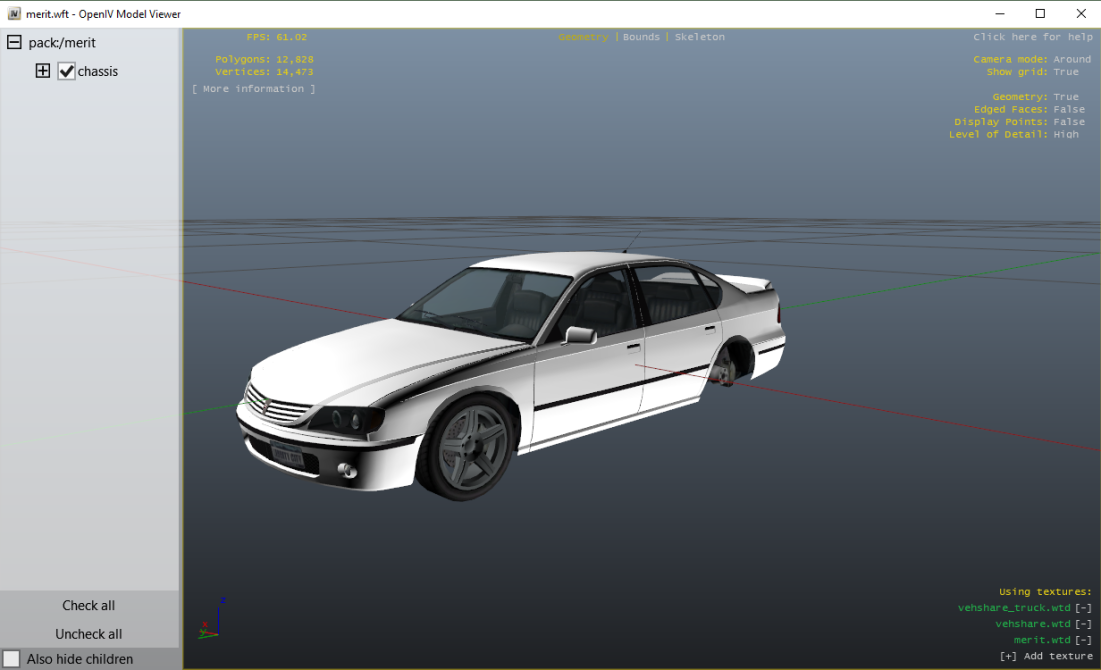Screen dimensions: 1101x670
Task: Toggle Display Points False setting
Action: (1069, 122)
